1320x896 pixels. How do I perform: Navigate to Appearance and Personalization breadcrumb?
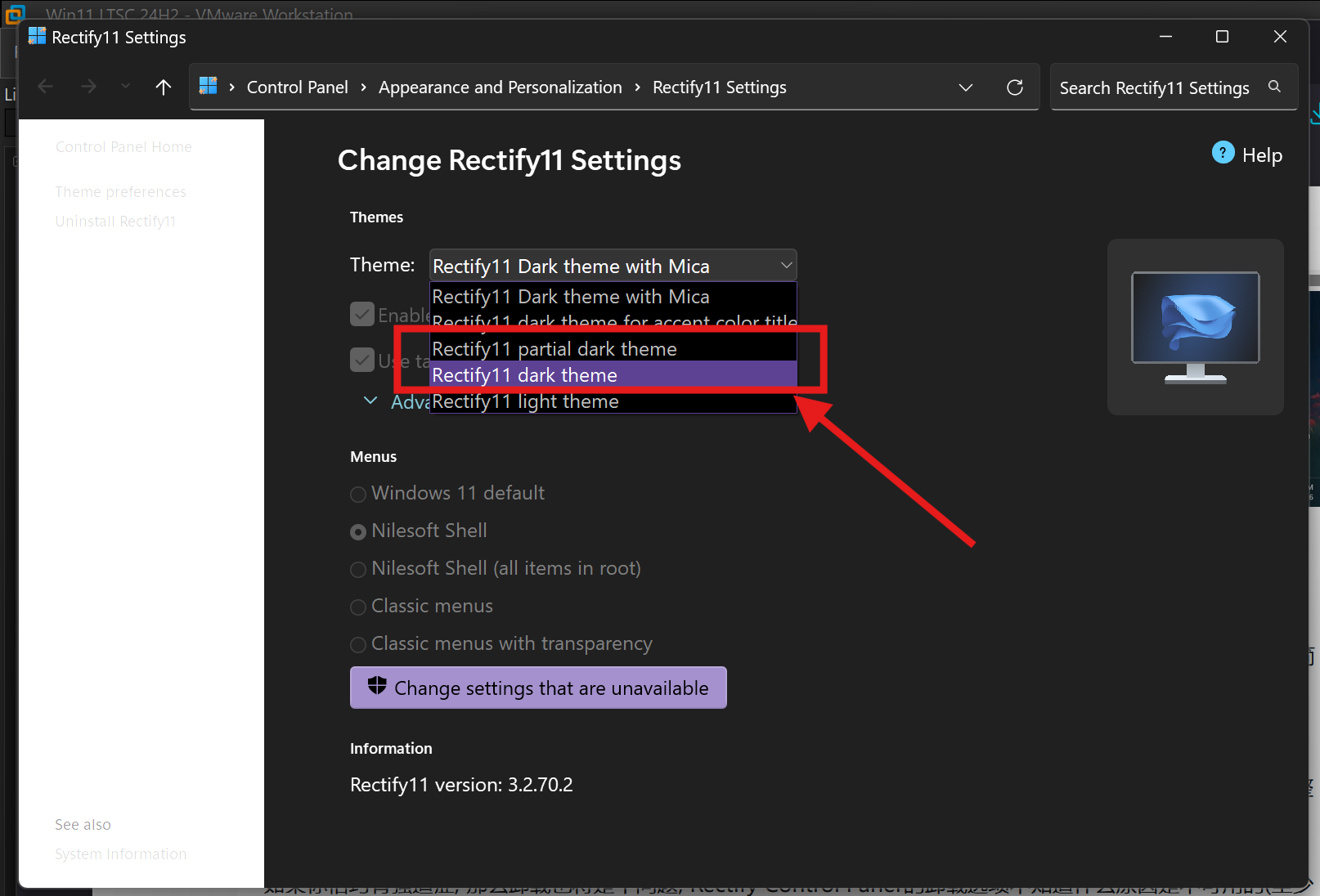[x=501, y=87]
